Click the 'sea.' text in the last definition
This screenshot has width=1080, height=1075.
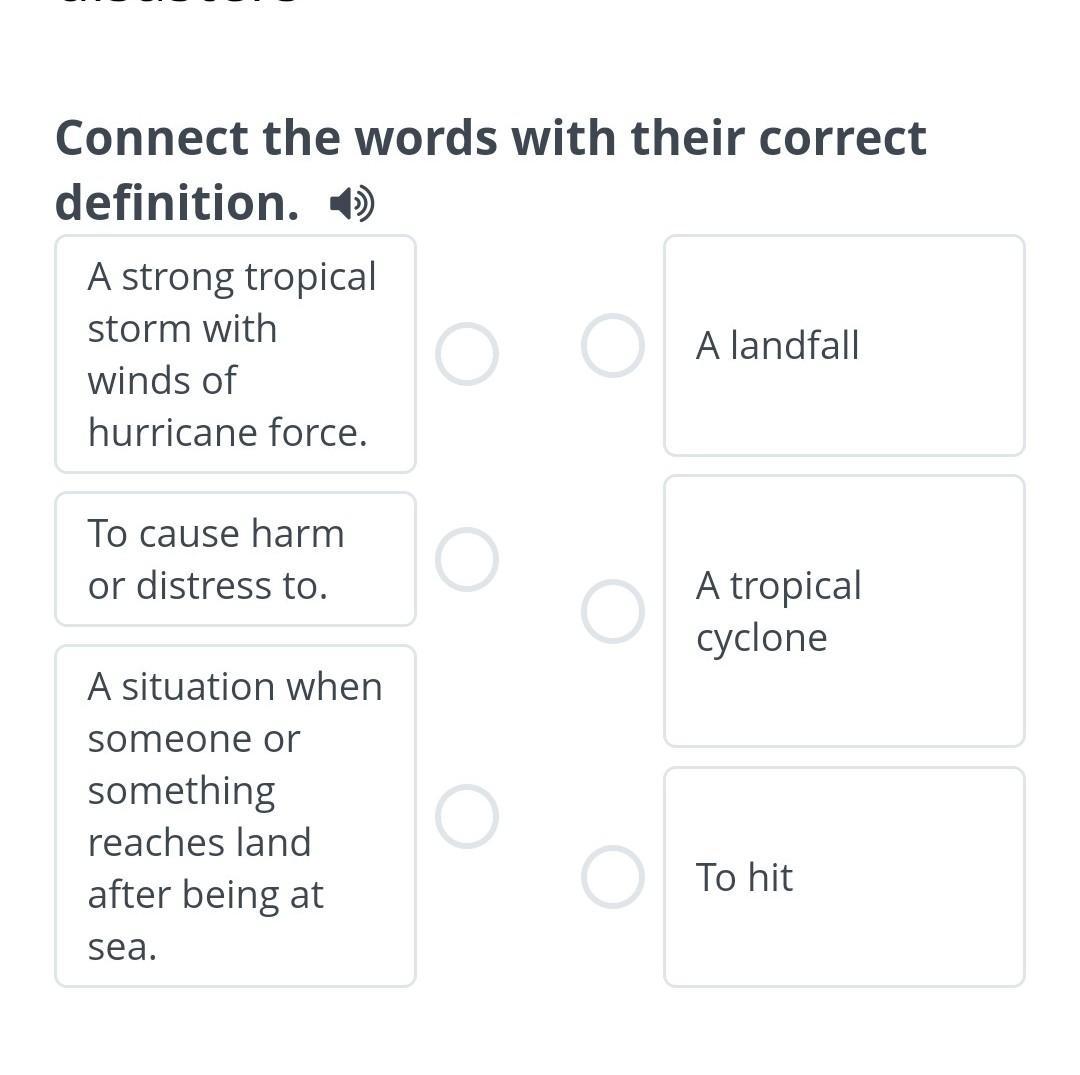(x=122, y=946)
